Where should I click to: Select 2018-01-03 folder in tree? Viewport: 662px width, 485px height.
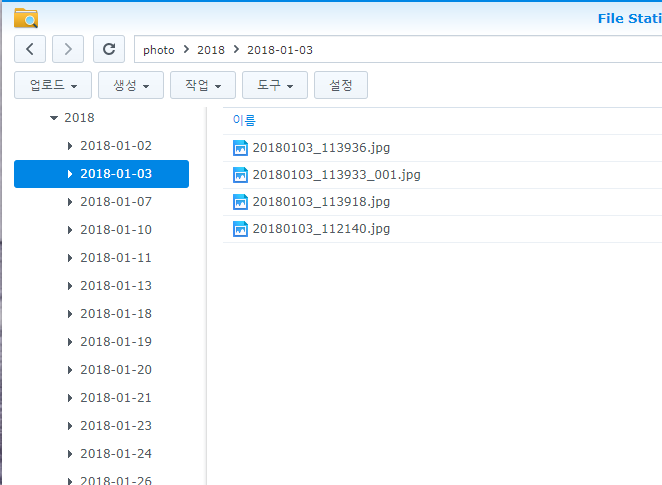coord(101,174)
